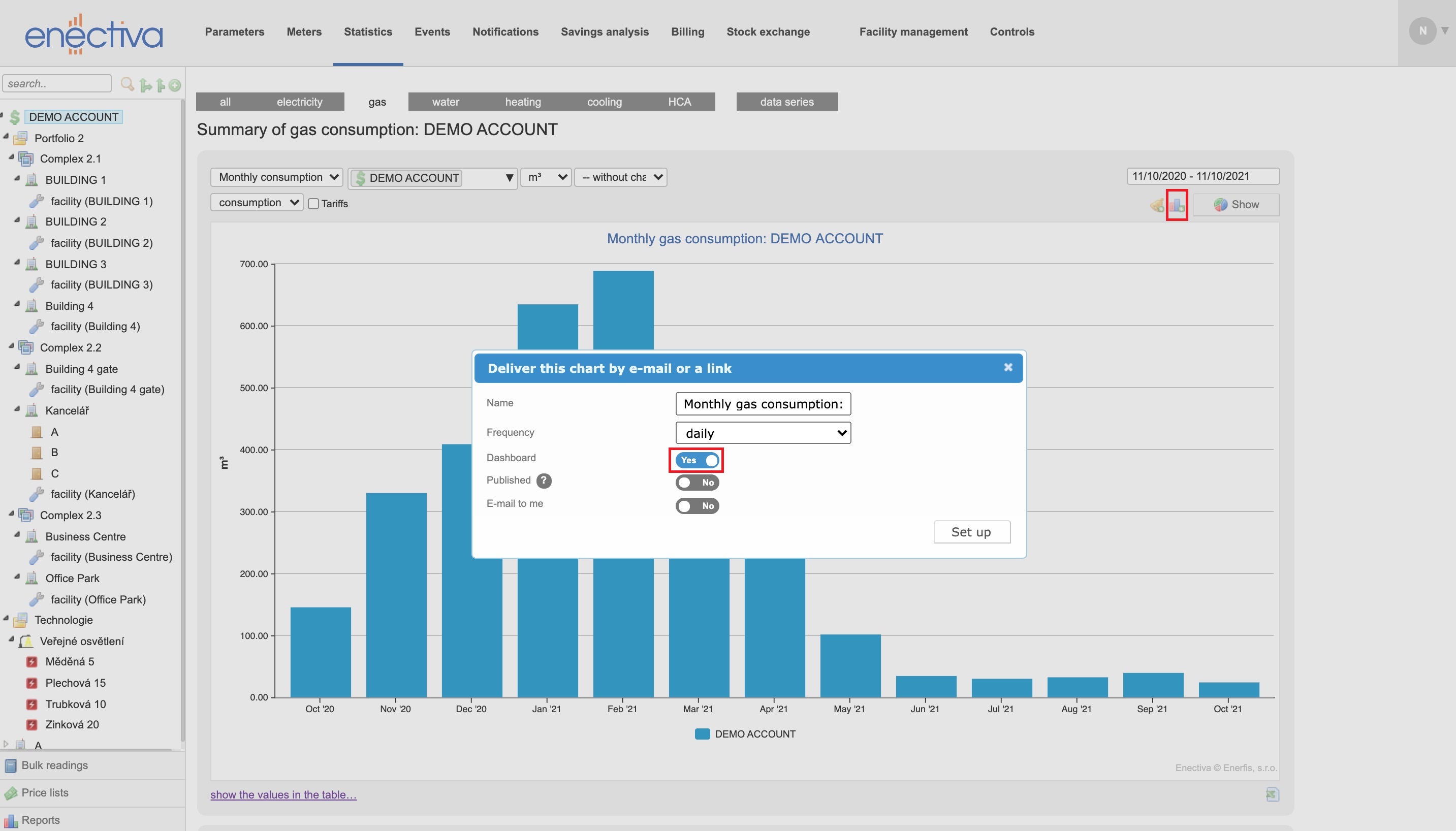The image size is (1456, 831).
Task: Click the green plus icon beside the search box
Action: [x=174, y=84]
